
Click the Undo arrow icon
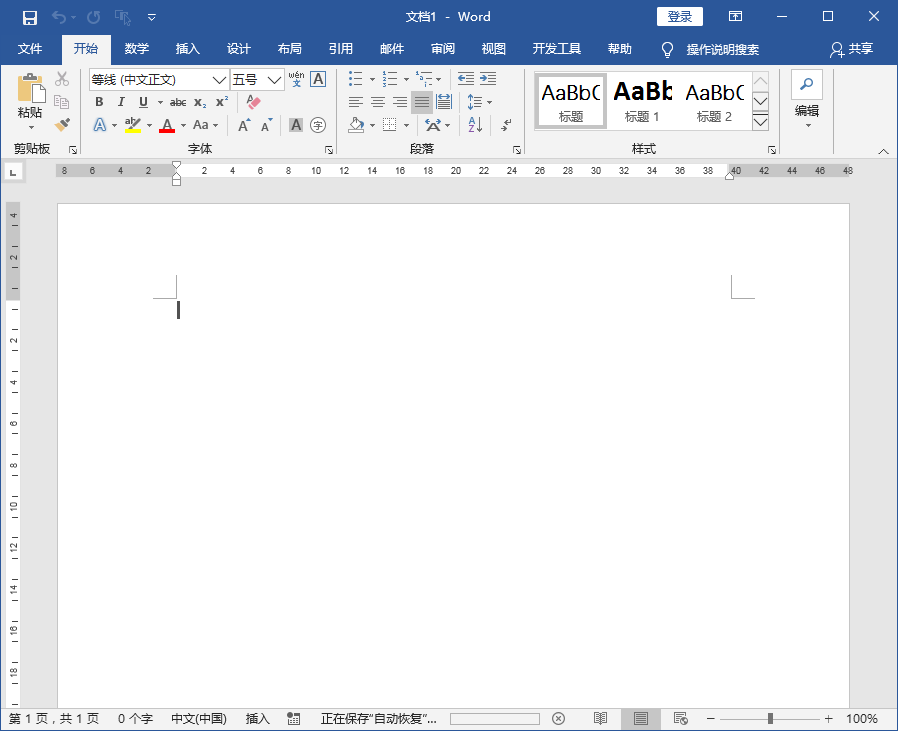(59, 17)
